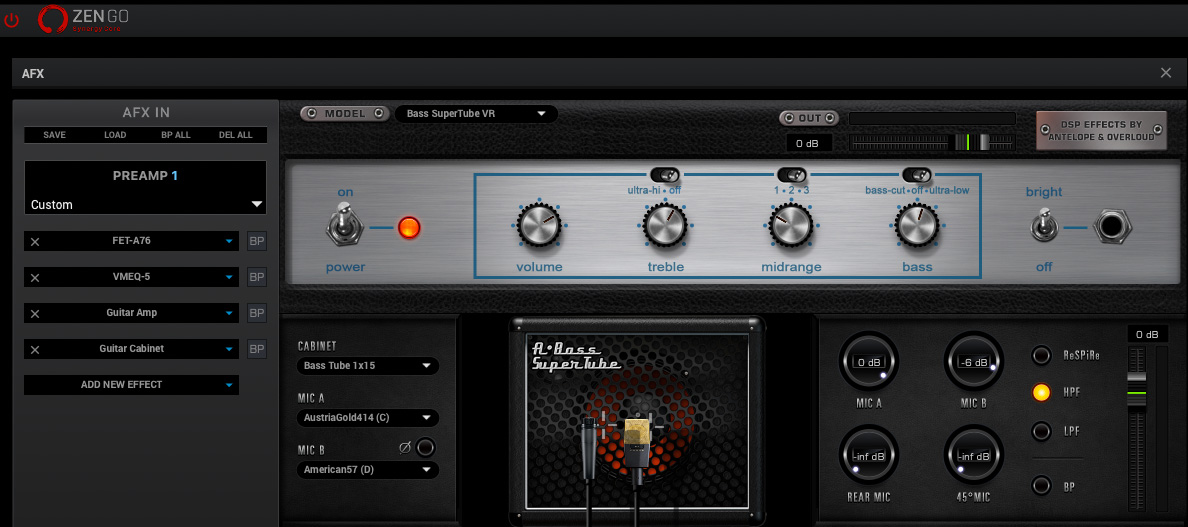Viewport: 1188px width, 527px height.
Task: Click the AFX IN heading
Action: pos(145,113)
